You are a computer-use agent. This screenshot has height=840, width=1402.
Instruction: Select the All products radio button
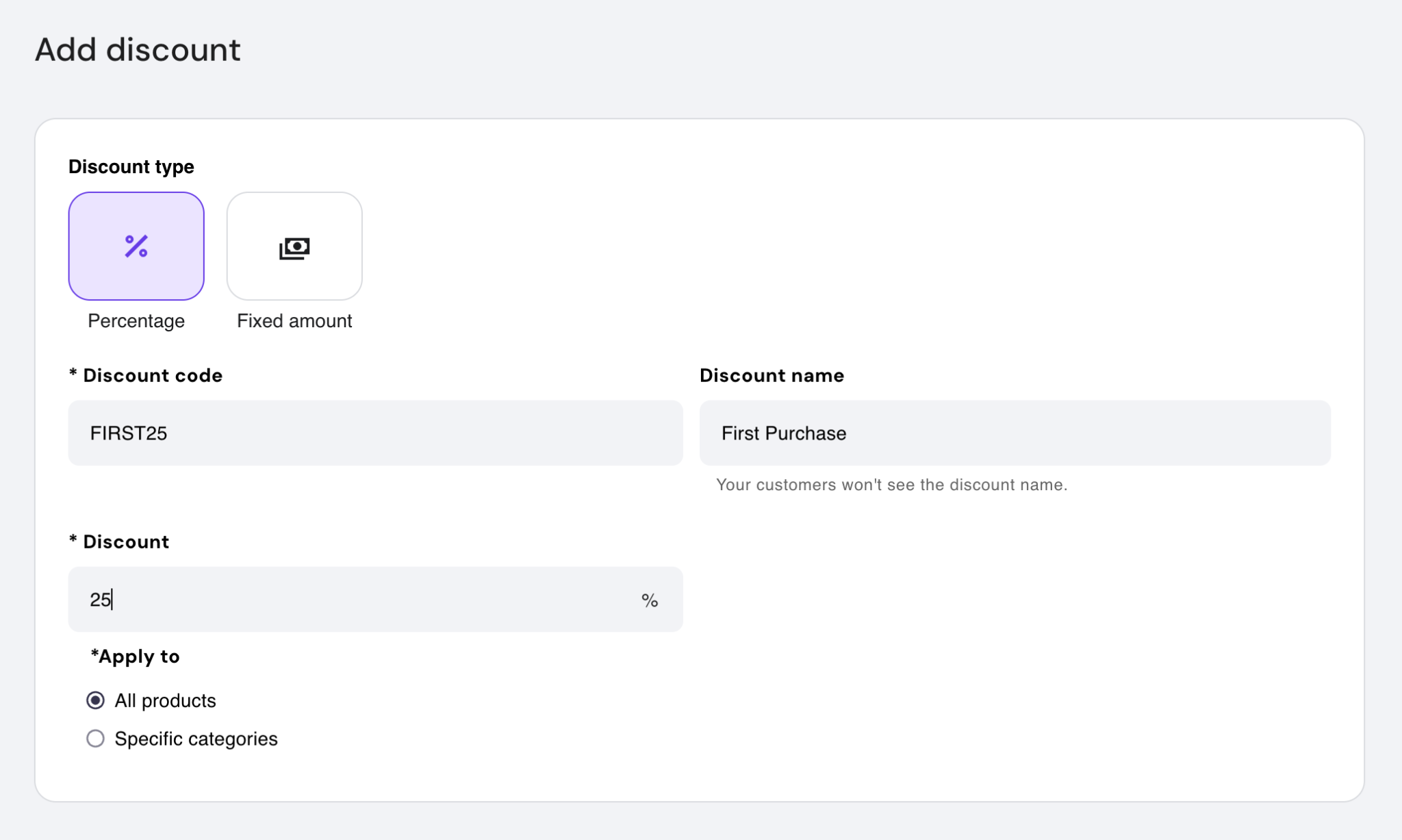tap(96, 700)
